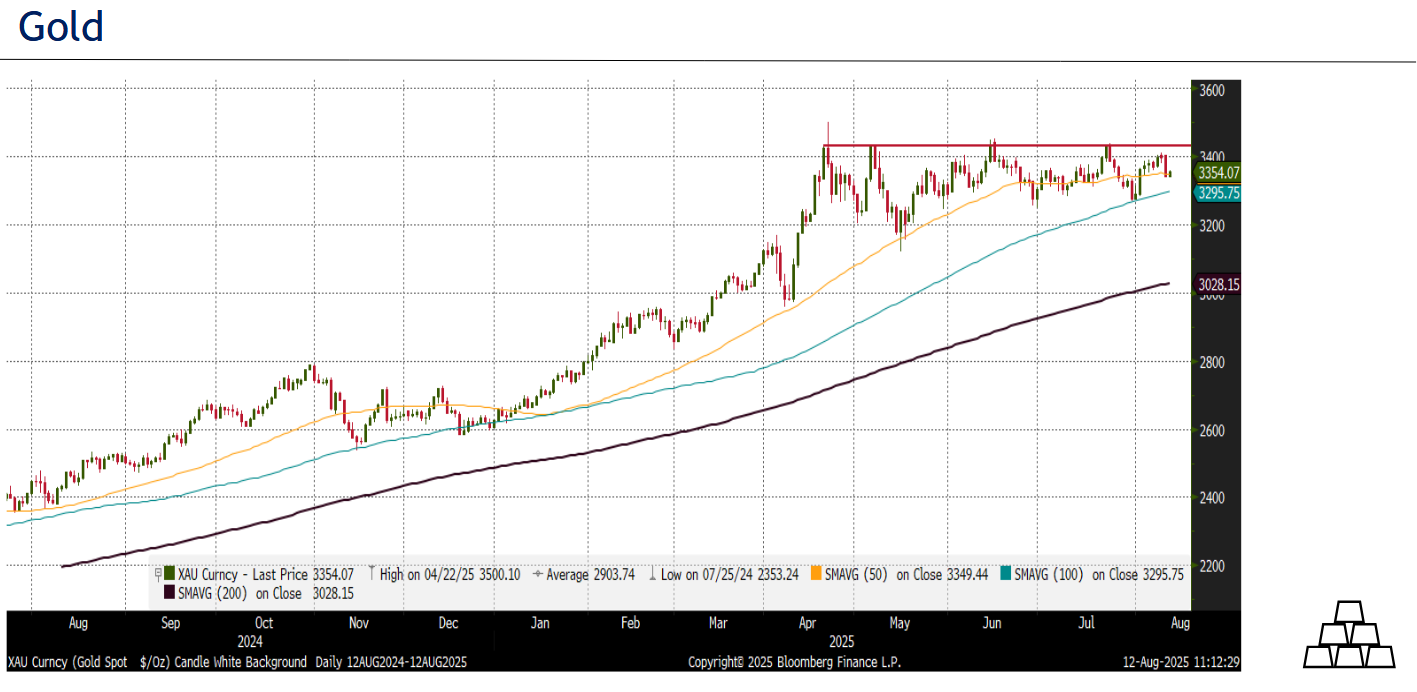Click the legend collapse icon beside XAU Curncy
The height and width of the screenshot is (692, 1417).
coord(157,574)
